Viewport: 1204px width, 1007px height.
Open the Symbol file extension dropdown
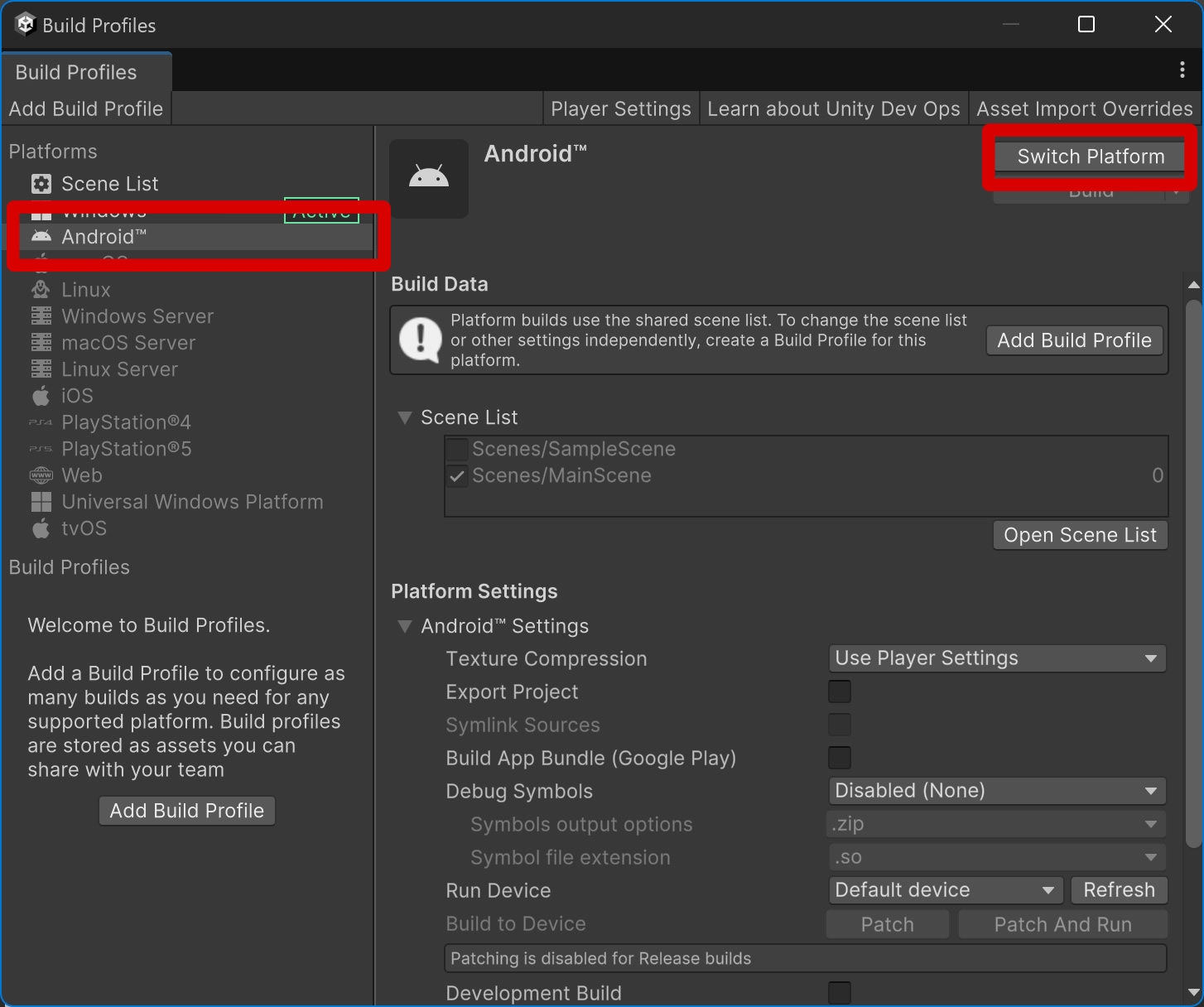pos(997,857)
